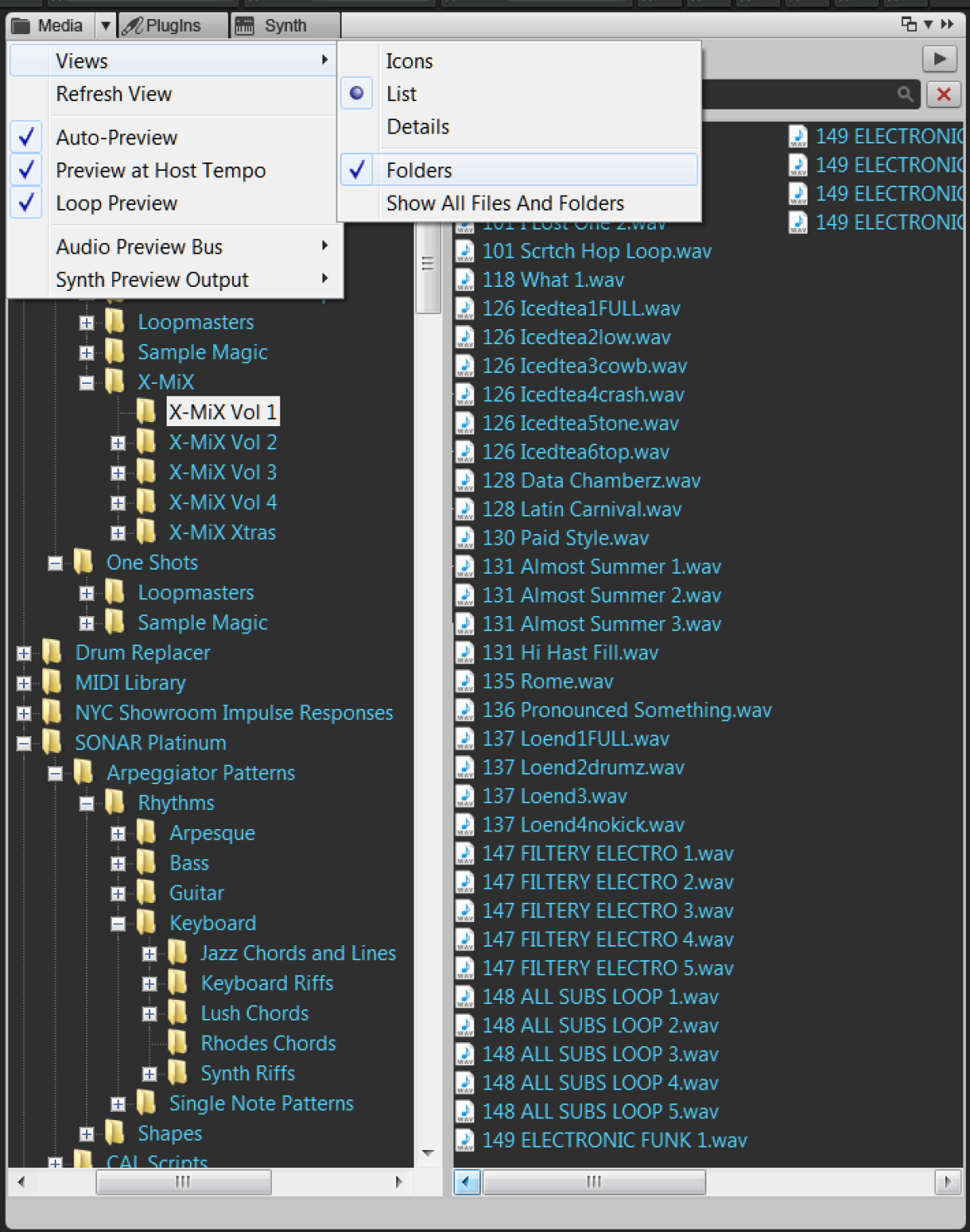Click wav icon for 118 What 1.wav
Image resolution: width=970 pixels, height=1232 pixels.
tap(465, 280)
